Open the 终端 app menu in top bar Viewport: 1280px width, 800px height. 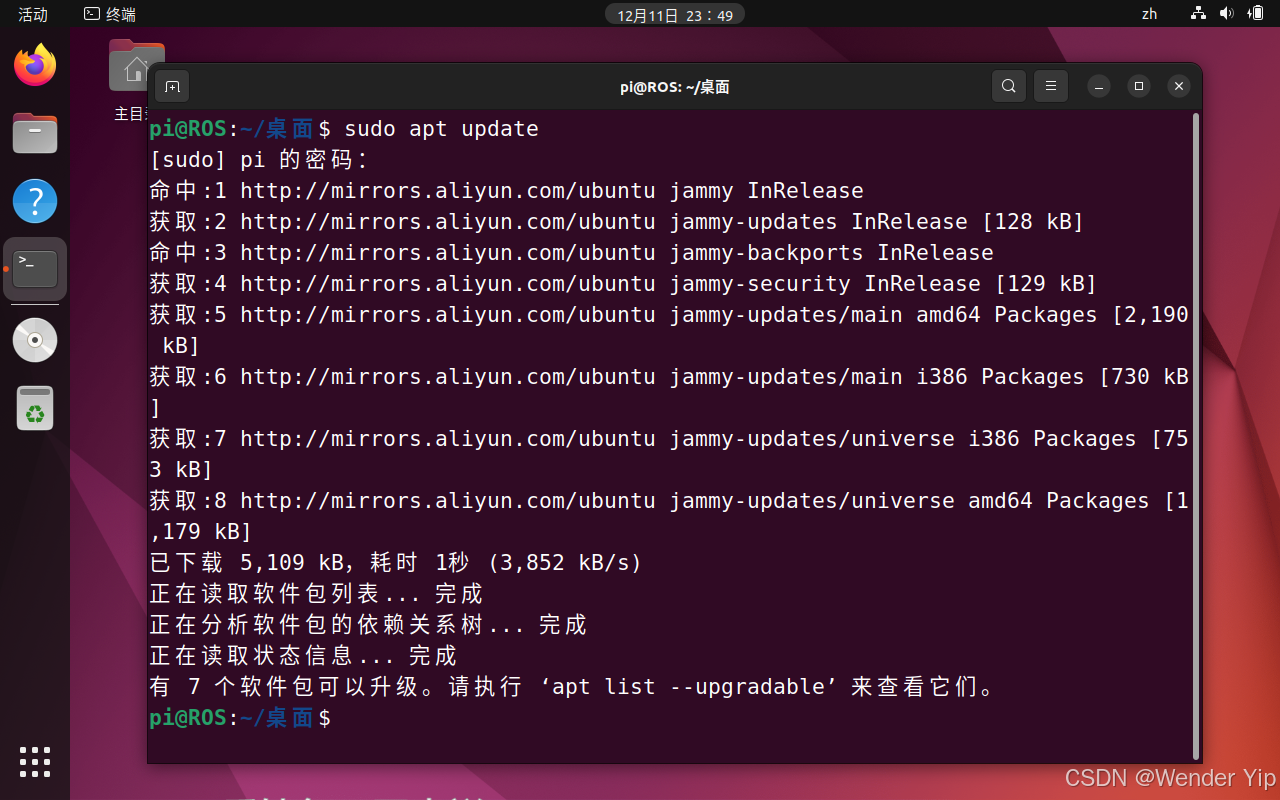coord(110,14)
